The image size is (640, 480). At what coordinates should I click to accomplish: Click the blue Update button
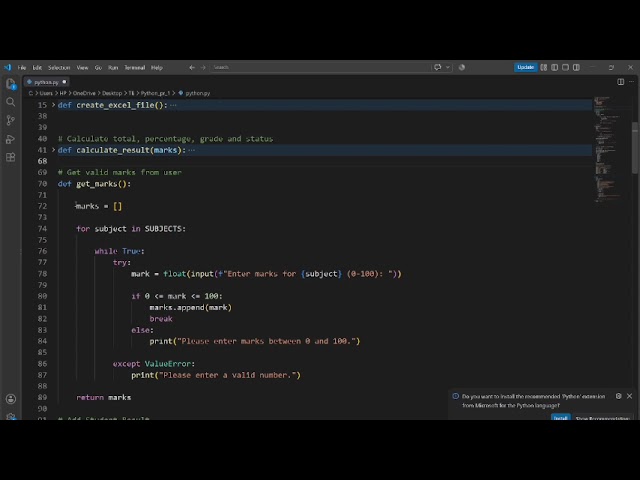[x=525, y=67]
